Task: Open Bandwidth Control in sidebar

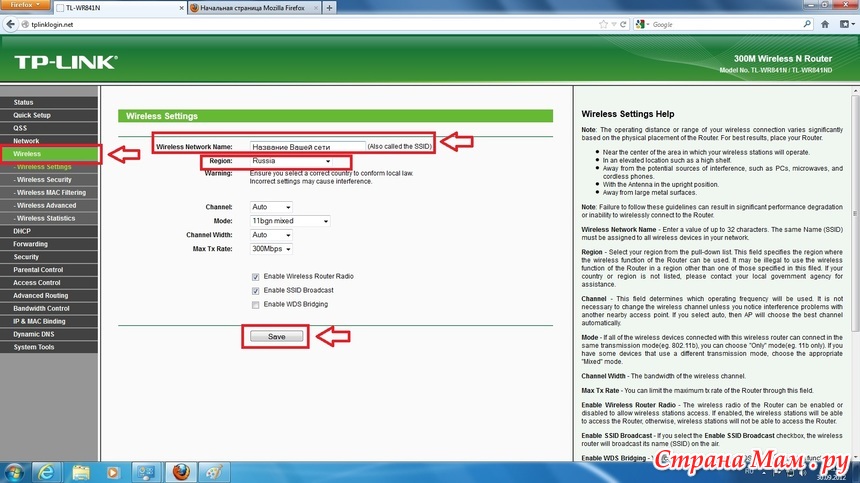Action: click(49, 309)
